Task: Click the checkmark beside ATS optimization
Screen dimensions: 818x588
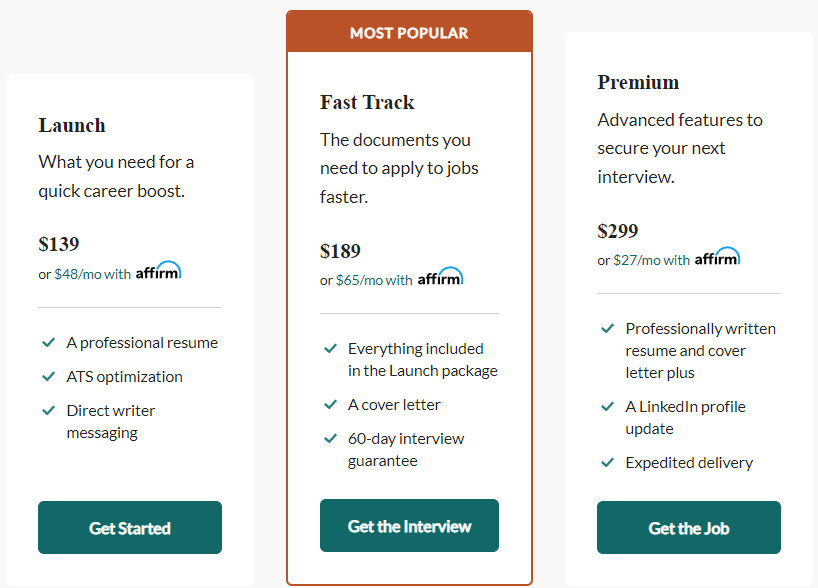Action: click(x=49, y=377)
